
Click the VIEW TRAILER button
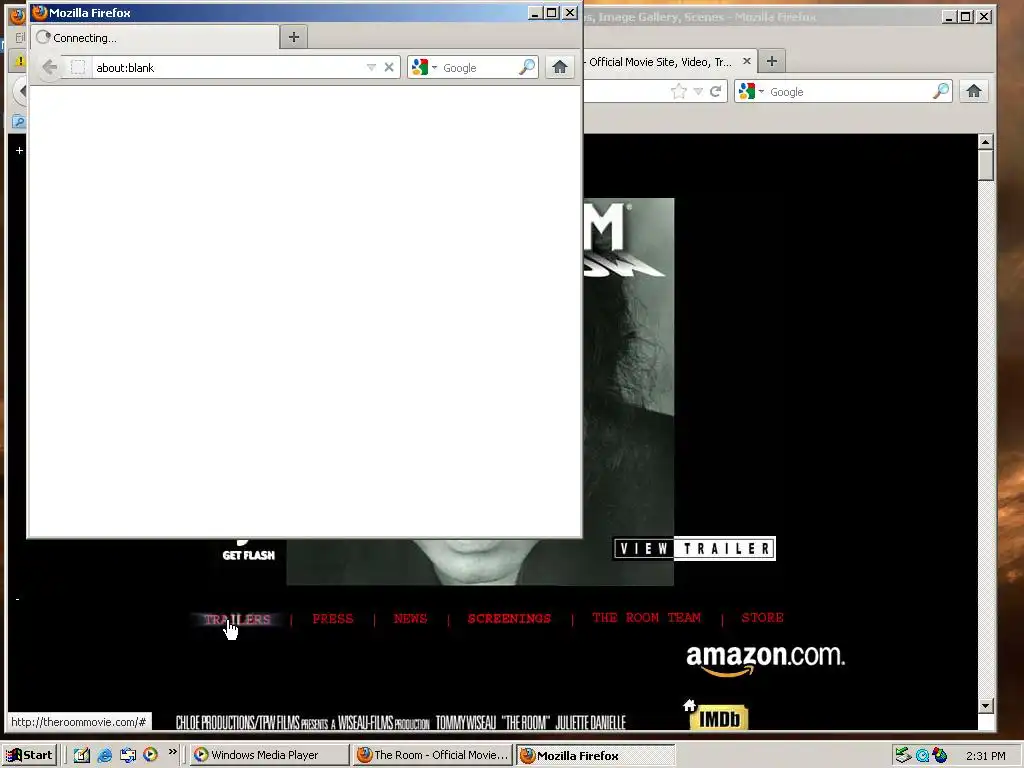click(695, 549)
